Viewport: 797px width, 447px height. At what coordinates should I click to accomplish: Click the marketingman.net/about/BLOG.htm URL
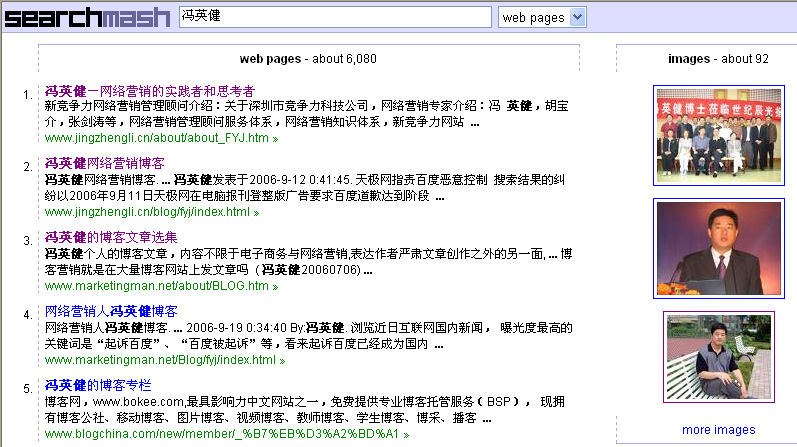156,286
